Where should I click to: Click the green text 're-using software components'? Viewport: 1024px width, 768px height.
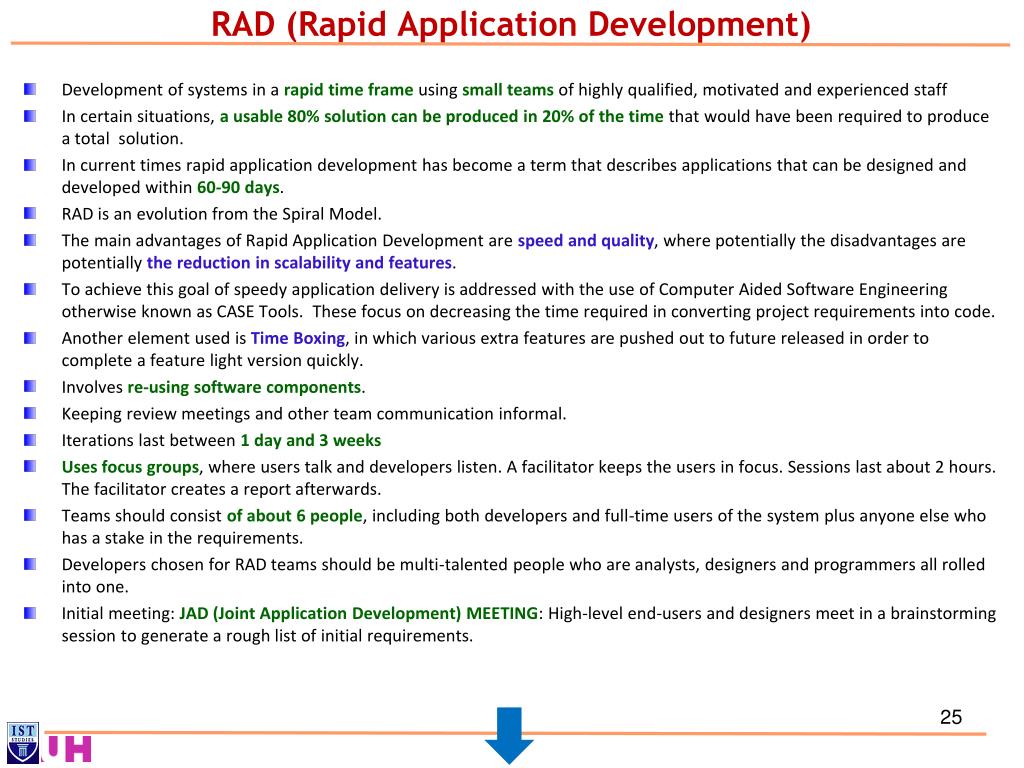tap(244, 387)
